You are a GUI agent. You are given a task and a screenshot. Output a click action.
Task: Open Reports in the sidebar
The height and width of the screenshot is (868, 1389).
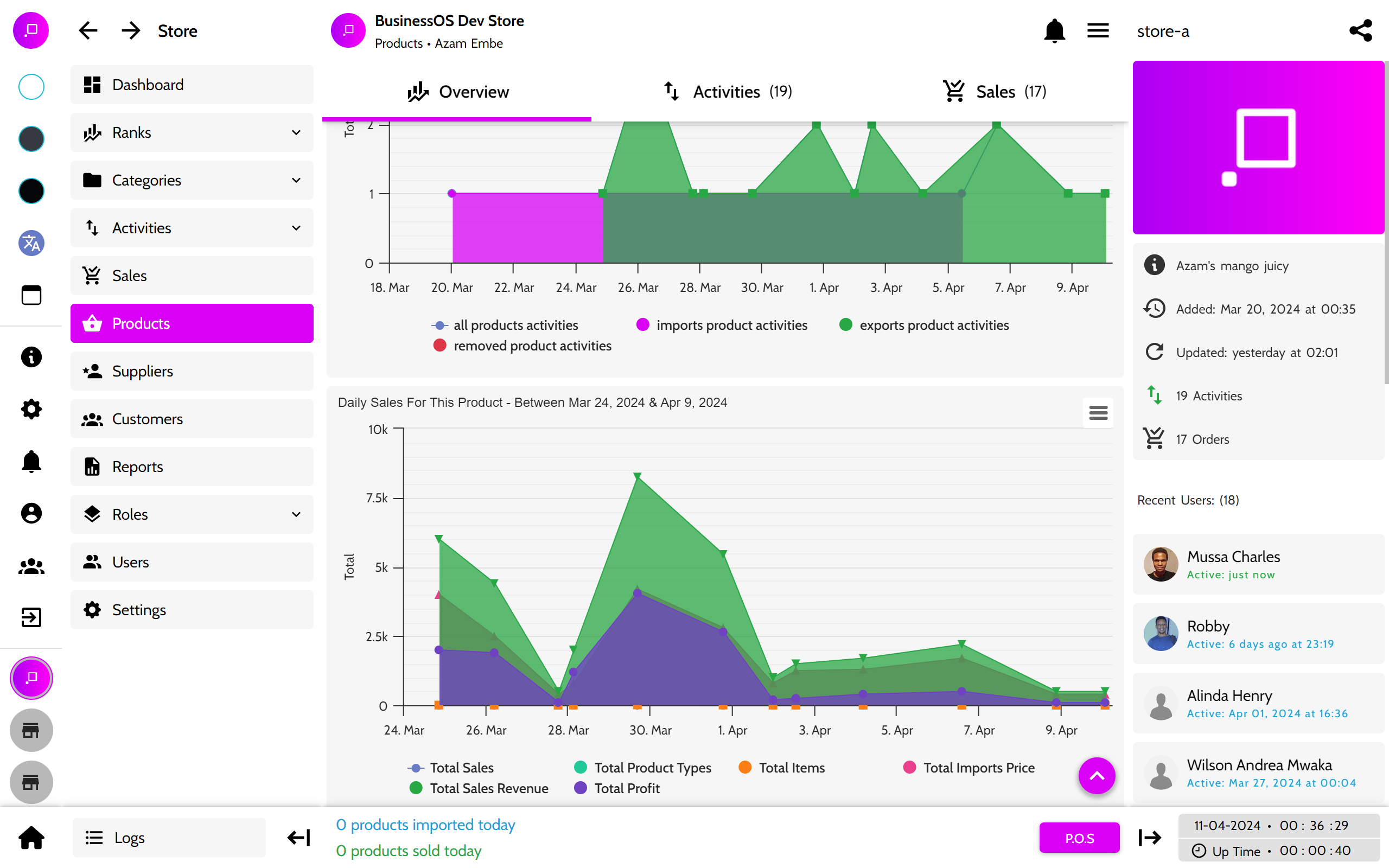(192, 467)
